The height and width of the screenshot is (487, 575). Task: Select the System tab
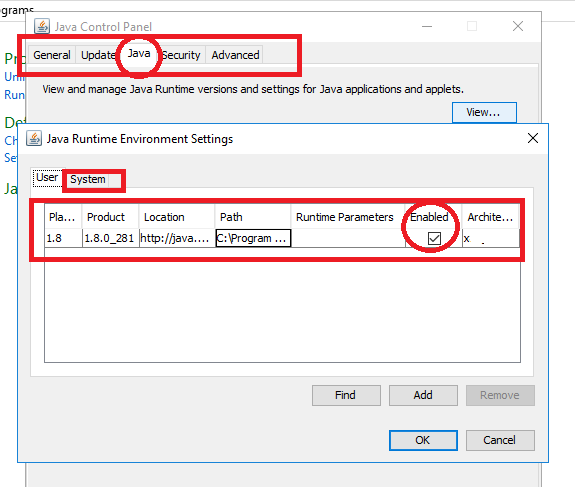[88, 179]
